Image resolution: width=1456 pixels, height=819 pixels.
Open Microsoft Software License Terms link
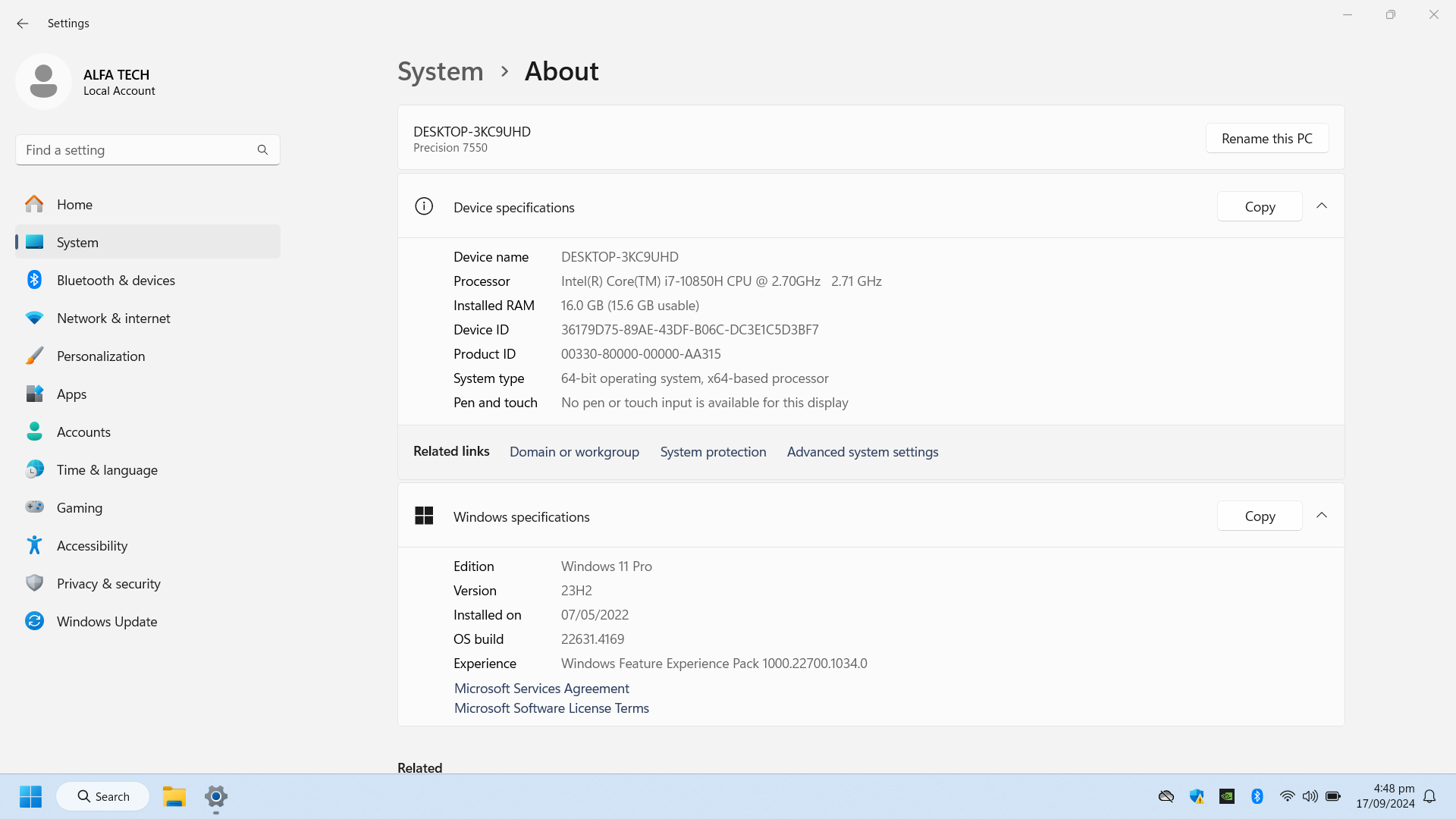[x=551, y=708]
